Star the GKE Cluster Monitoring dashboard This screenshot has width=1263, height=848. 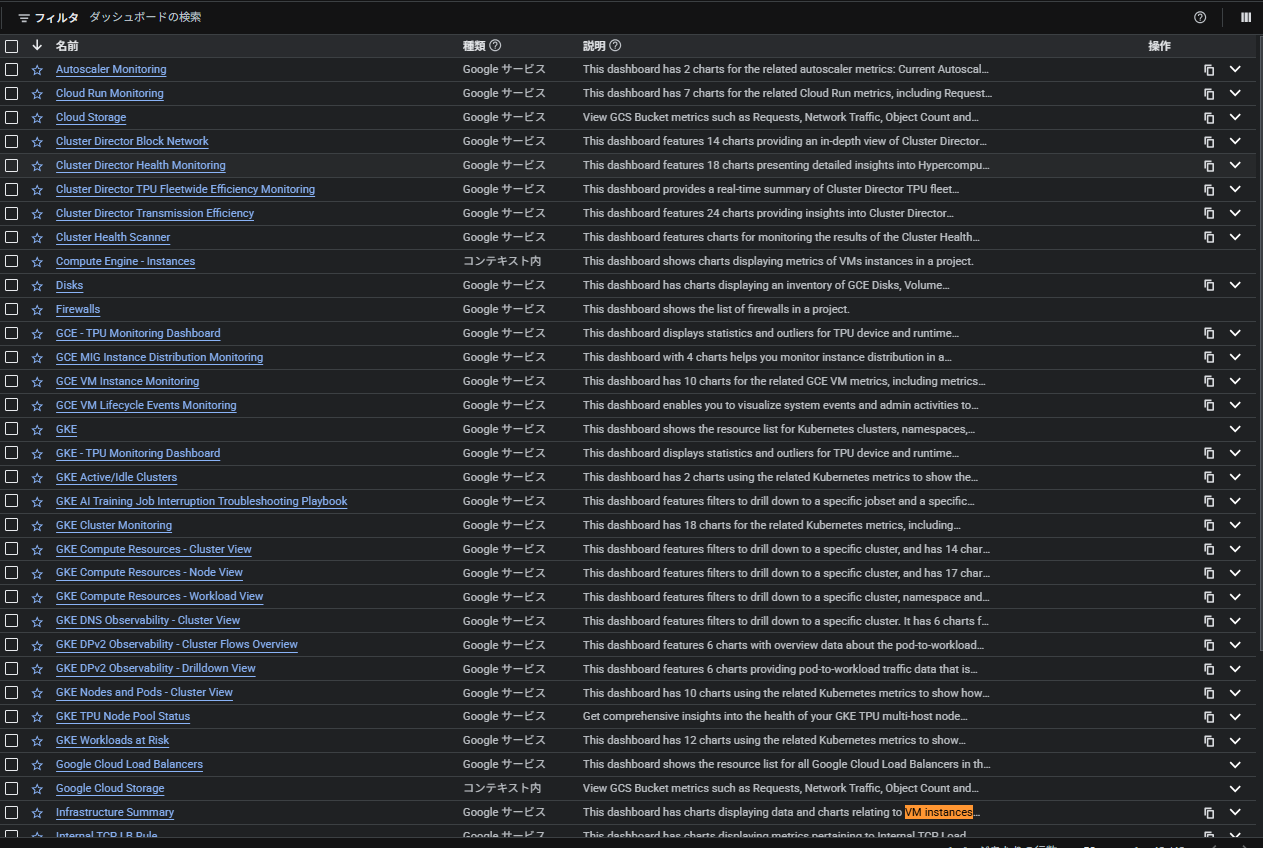(x=37, y=526)
